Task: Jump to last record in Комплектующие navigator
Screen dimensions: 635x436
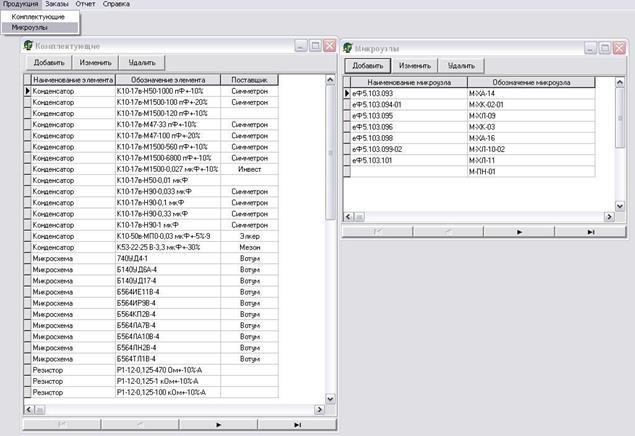Action: click(x=297, y=424)
